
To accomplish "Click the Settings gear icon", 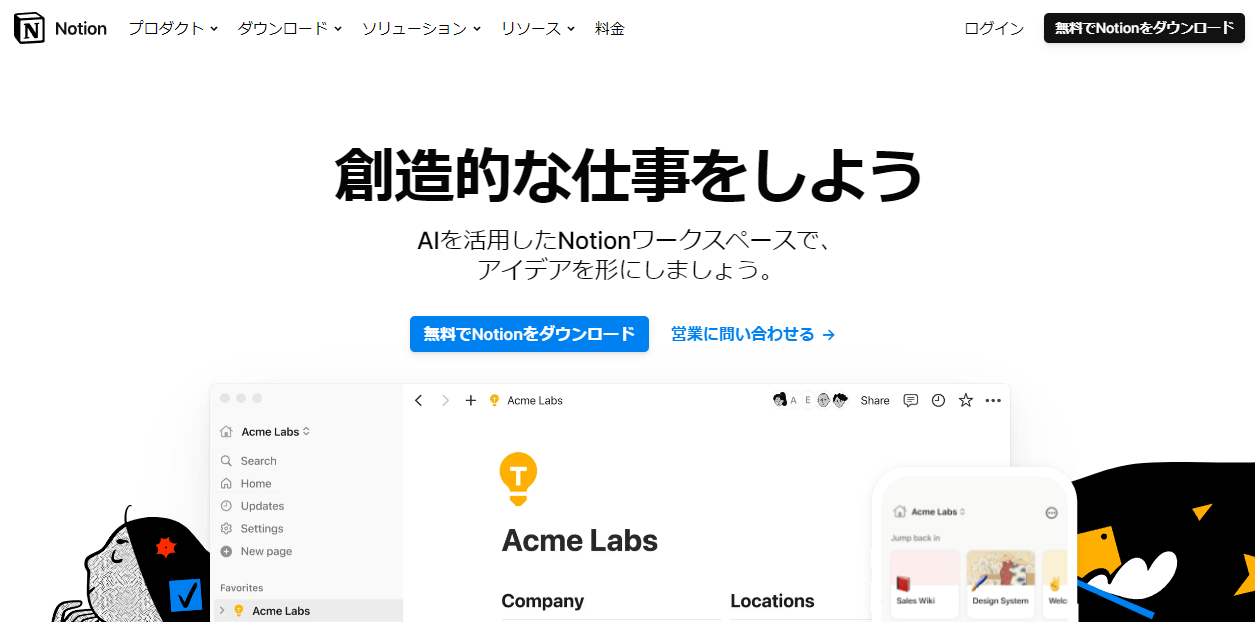I will click(226, 528).
